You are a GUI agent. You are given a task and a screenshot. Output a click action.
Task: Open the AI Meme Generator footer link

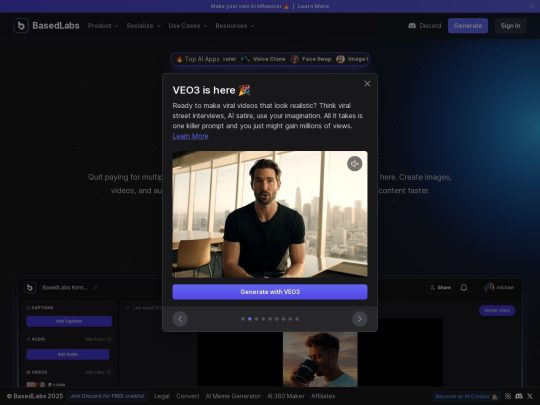click(233, 396)
